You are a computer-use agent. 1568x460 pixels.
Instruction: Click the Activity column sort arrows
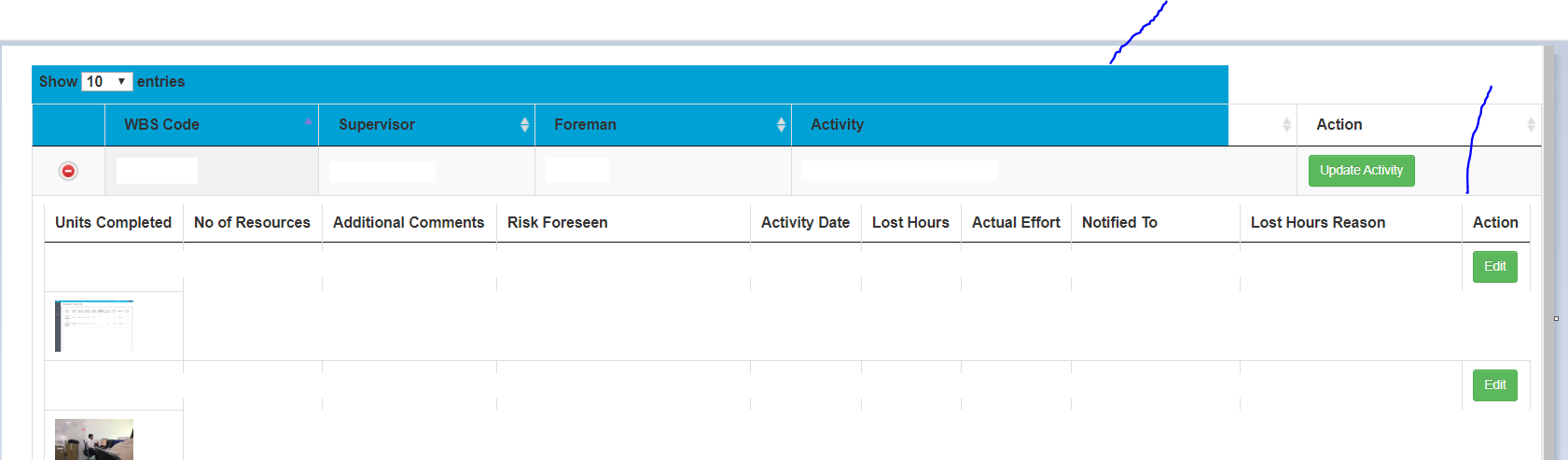click(x=1286, y=125)
